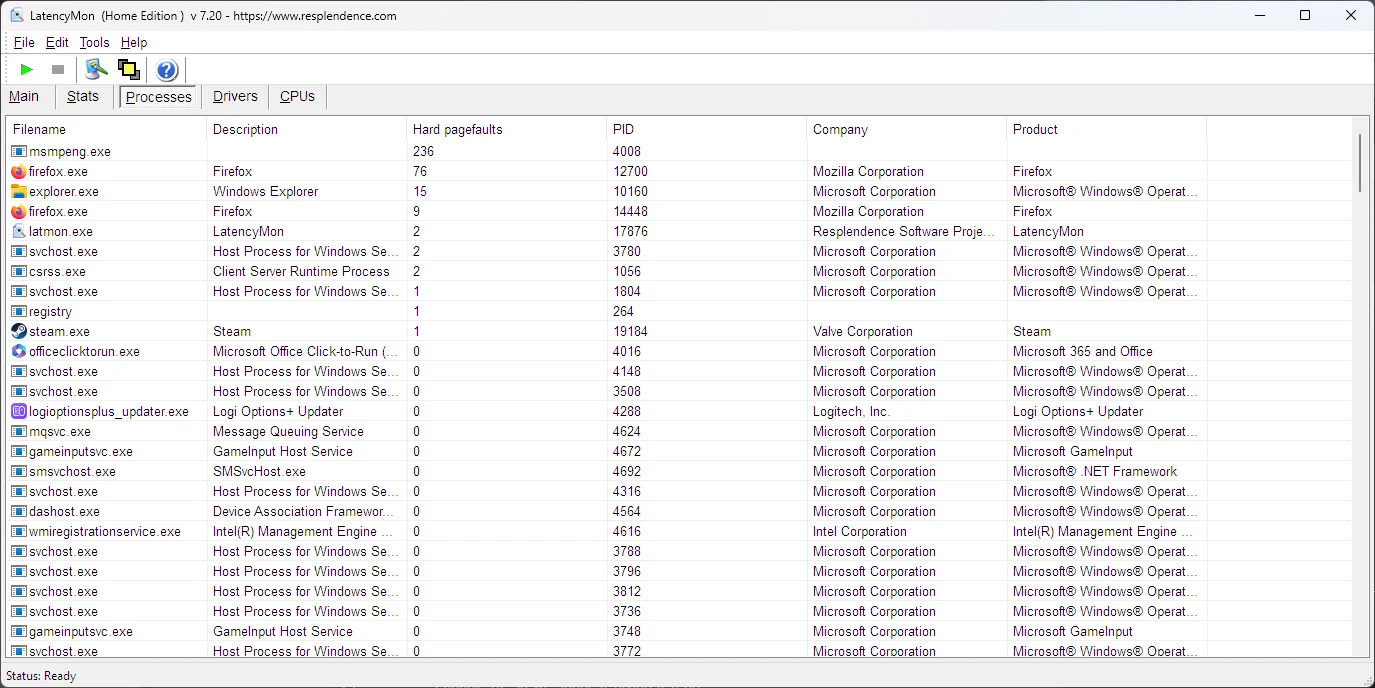Click the registry process icon

pyautogui.click(x=19, y=312)
